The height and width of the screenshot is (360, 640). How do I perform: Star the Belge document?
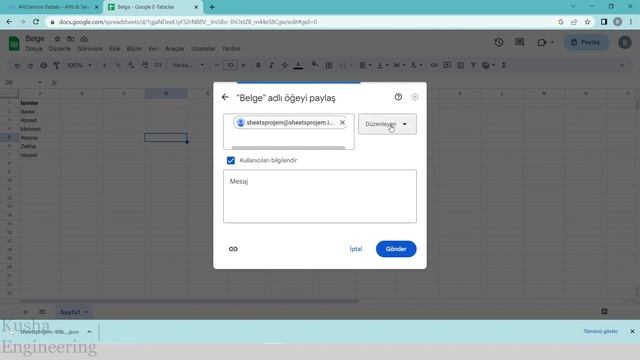pyautogui.click(x=57, y=39)
